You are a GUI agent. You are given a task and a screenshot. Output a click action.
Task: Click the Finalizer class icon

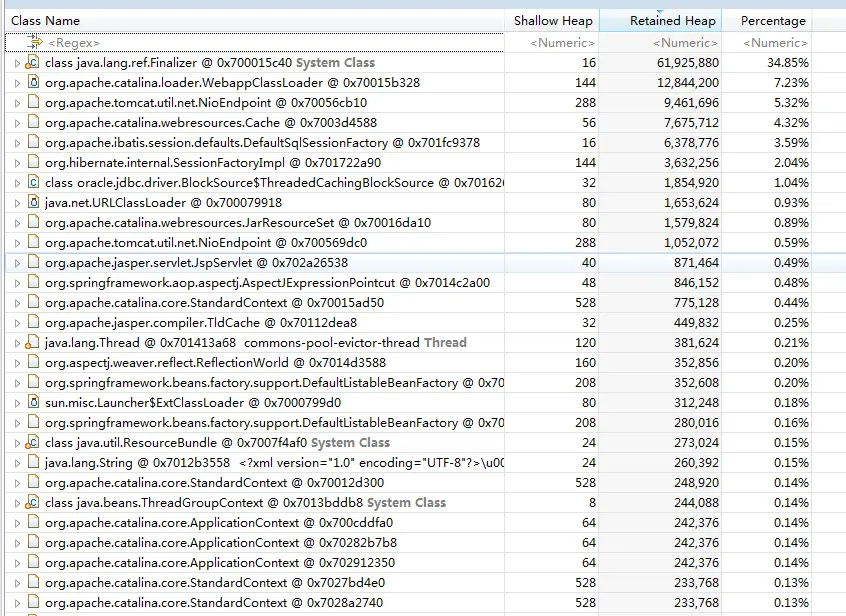32,62
